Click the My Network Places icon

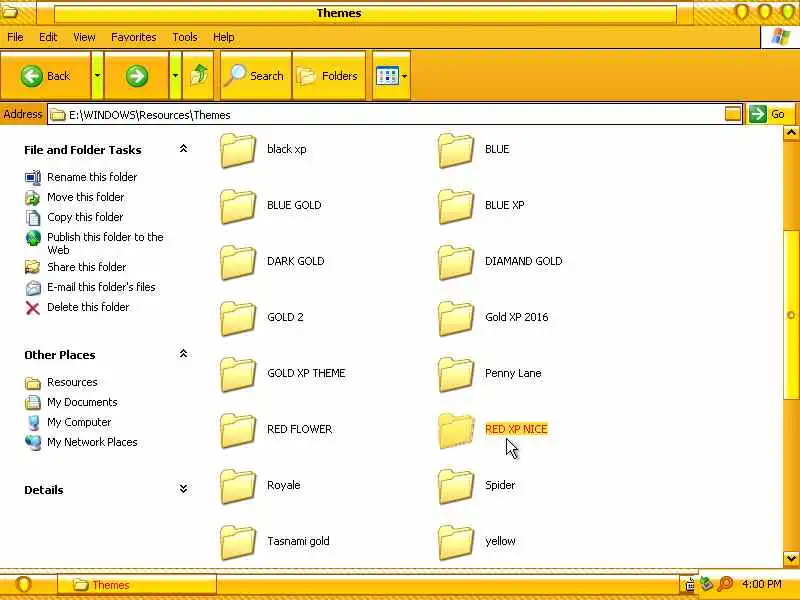33,442
